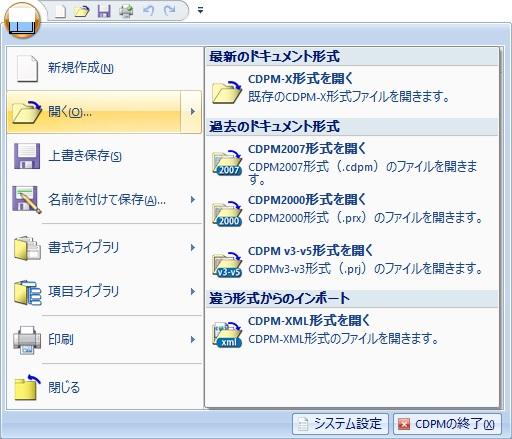Click description 既存のCDPM-X形式ファイルを開きます。

point(349,97)
